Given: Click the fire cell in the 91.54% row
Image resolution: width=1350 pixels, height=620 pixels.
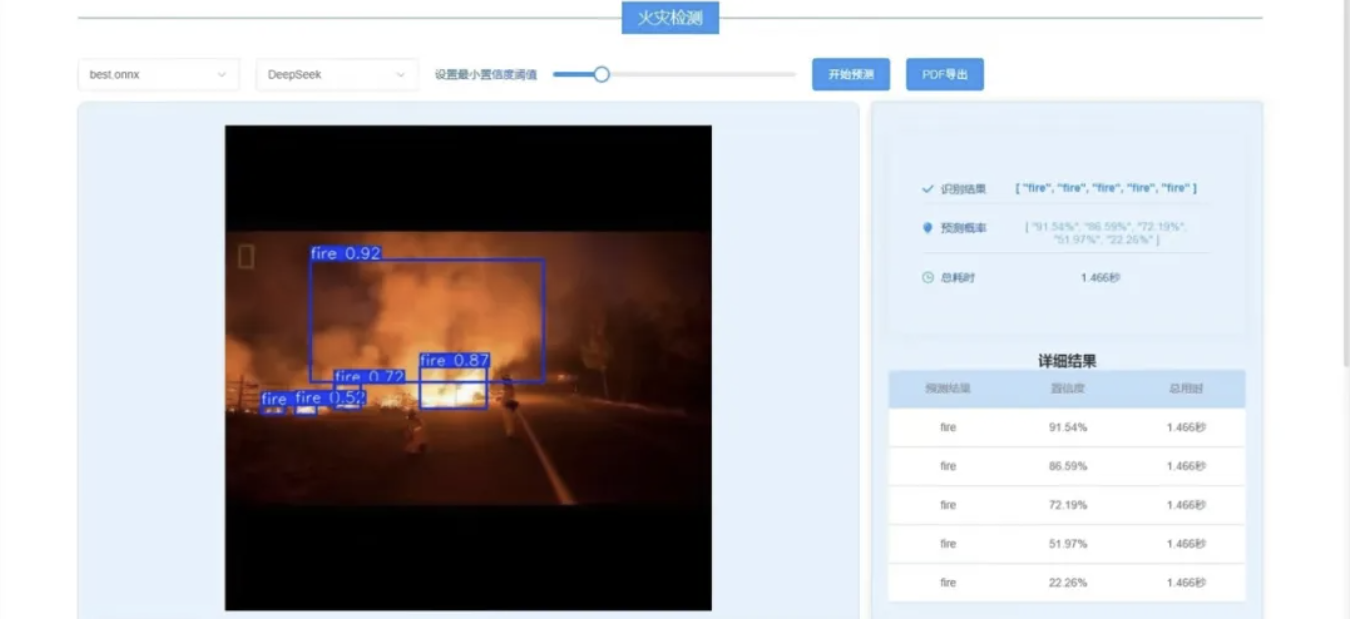Looking at the screenshot, I should tap(948, 427).
